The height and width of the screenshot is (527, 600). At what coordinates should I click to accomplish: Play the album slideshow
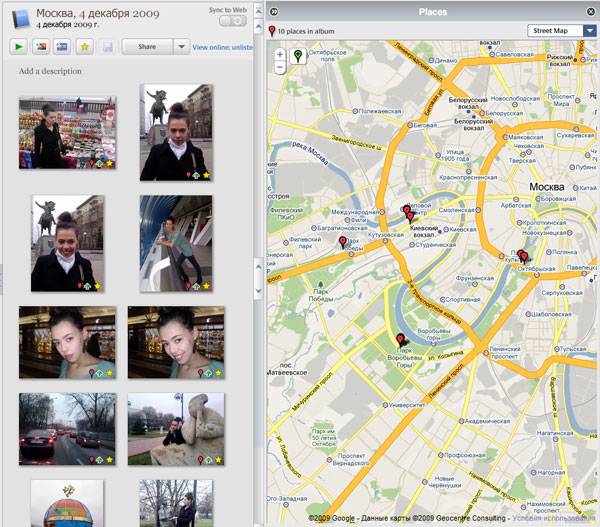pyautogui.click(x=20, y=46)
